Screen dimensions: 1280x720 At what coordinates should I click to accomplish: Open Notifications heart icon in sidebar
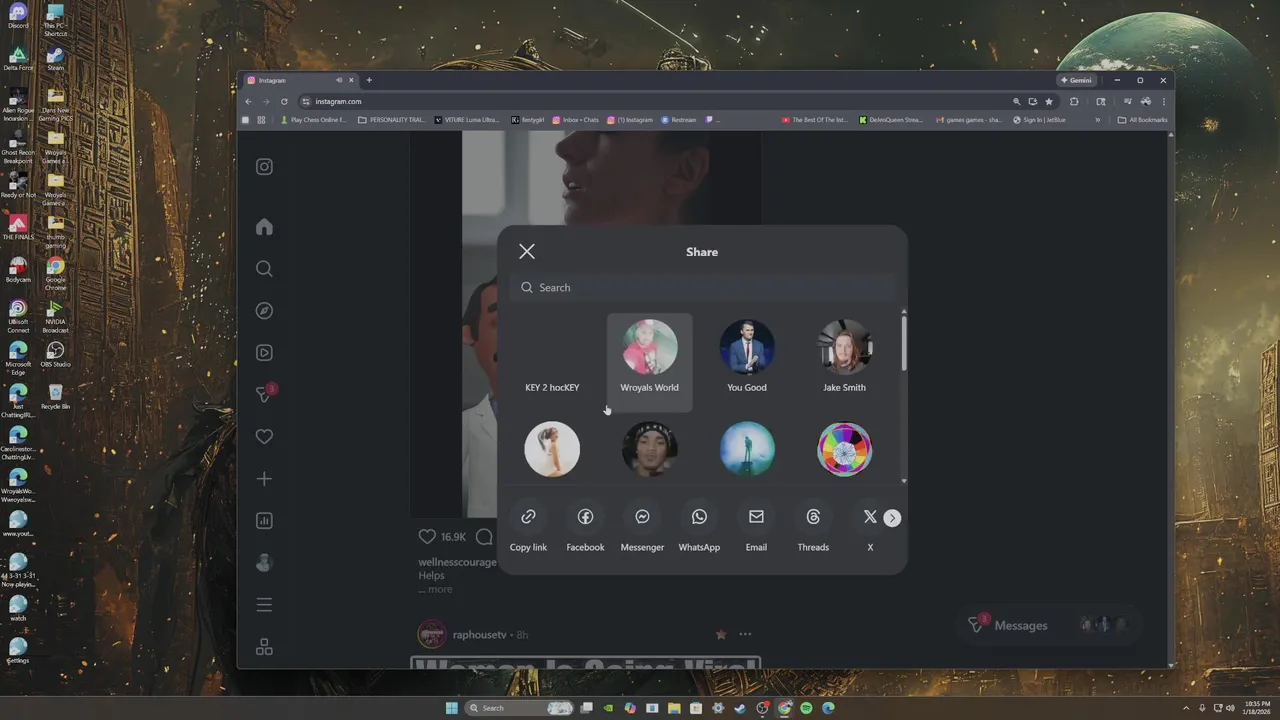(x=264, y=437)
